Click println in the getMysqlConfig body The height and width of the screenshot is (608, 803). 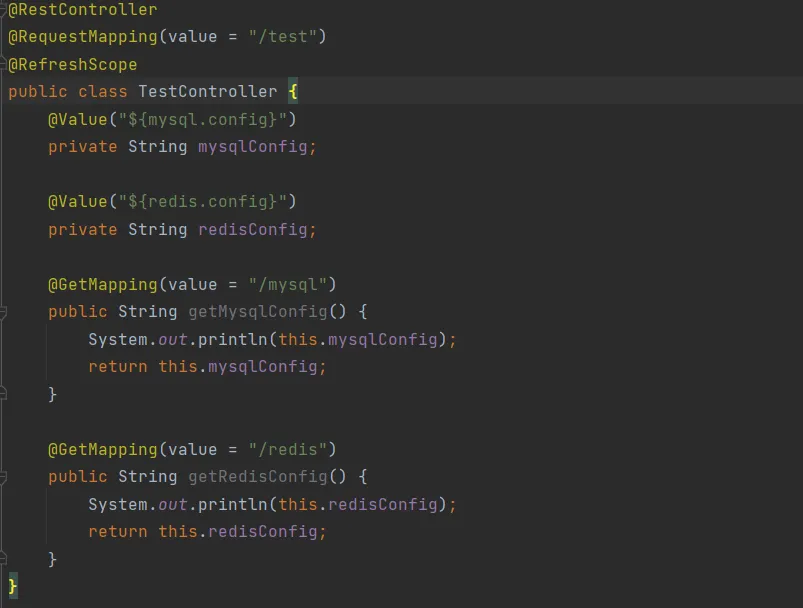[232, 339]
